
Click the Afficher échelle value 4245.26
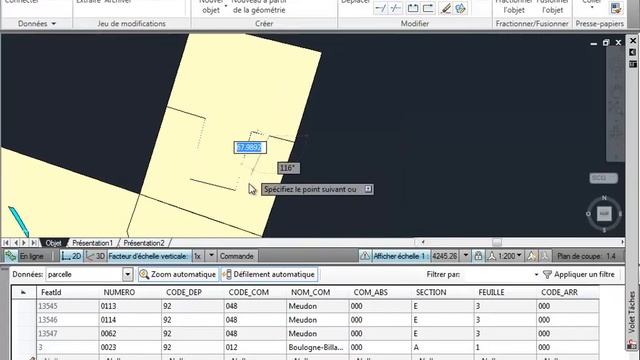click(x=444, y=256)
